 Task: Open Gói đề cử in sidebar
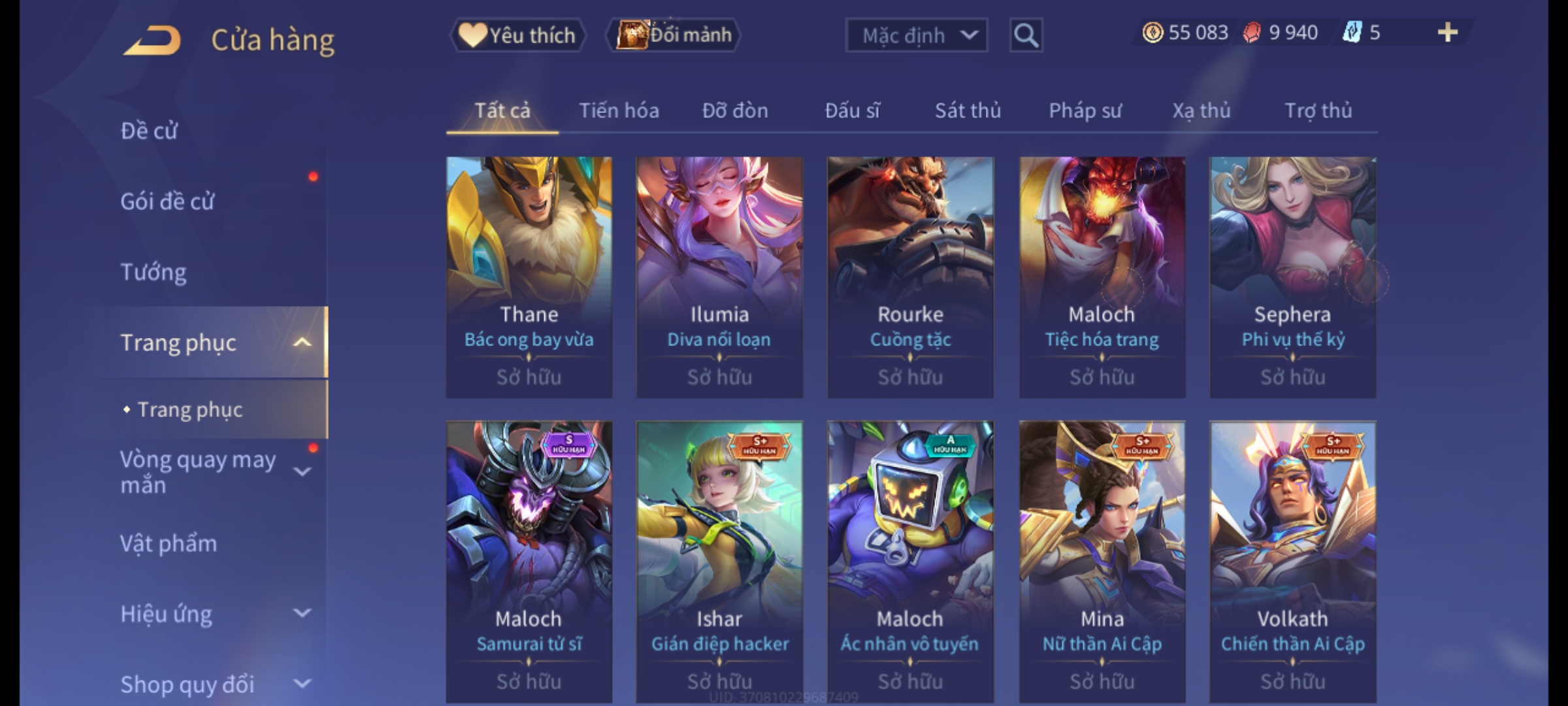pyautogui.click(x=167, y=201)
